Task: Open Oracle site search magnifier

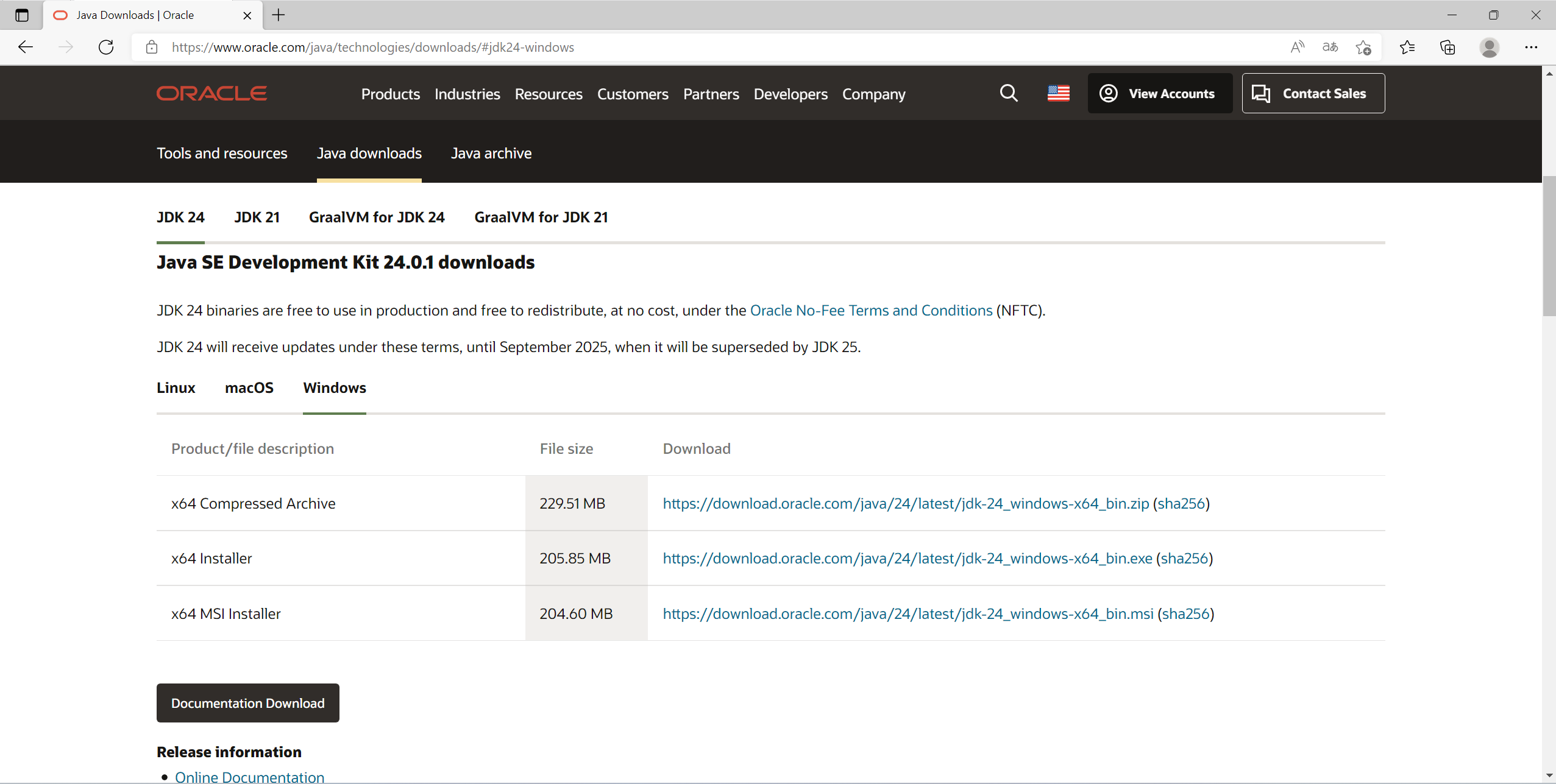Action: (x=1009, y=93)
